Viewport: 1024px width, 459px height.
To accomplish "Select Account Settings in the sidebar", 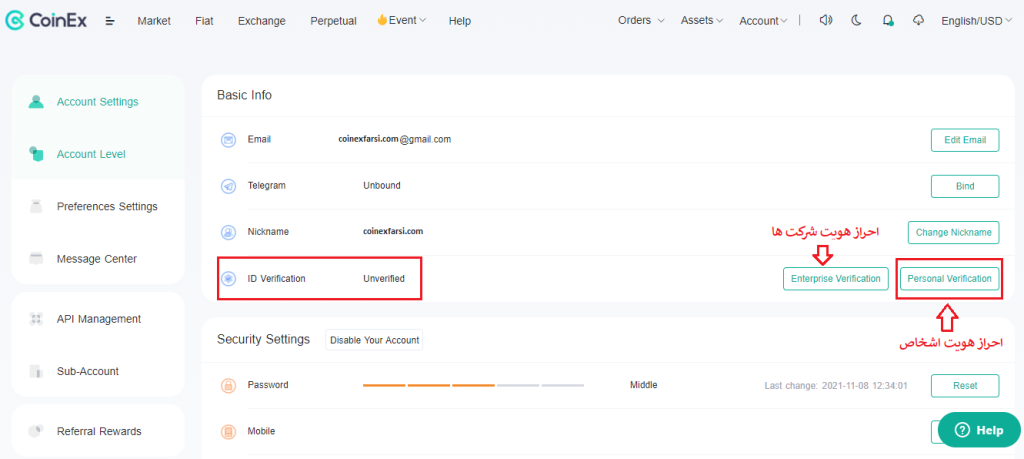I will tap(98, 102).
